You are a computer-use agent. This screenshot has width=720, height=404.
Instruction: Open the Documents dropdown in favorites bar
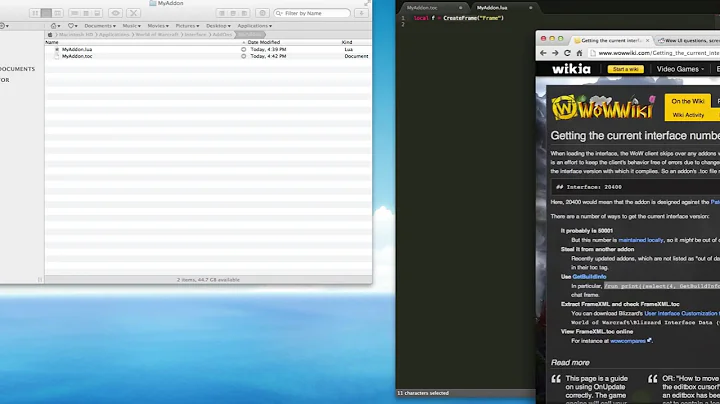tap(100, 26)
